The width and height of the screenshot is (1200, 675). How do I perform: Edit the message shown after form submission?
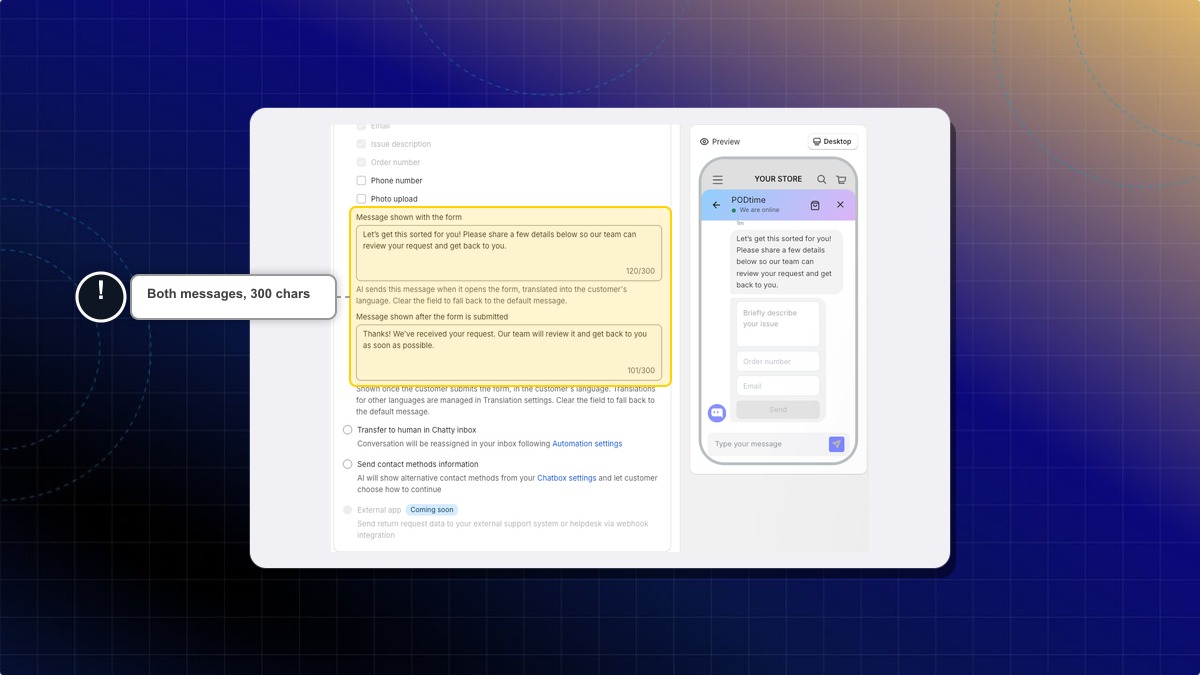(x=509, y=352)
